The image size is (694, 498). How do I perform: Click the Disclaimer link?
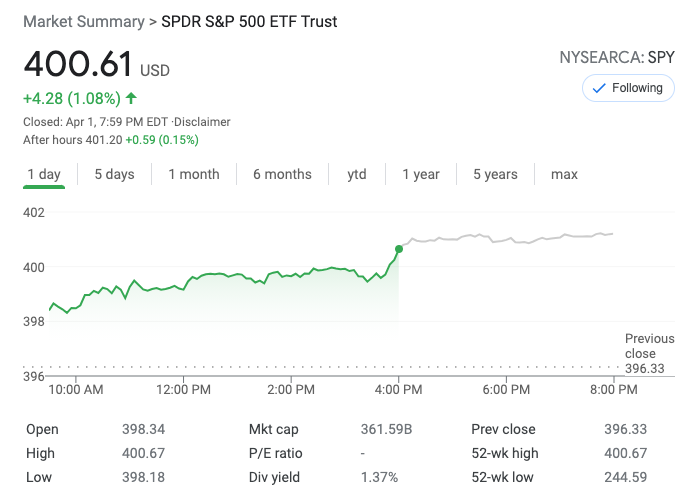(202, 122)
